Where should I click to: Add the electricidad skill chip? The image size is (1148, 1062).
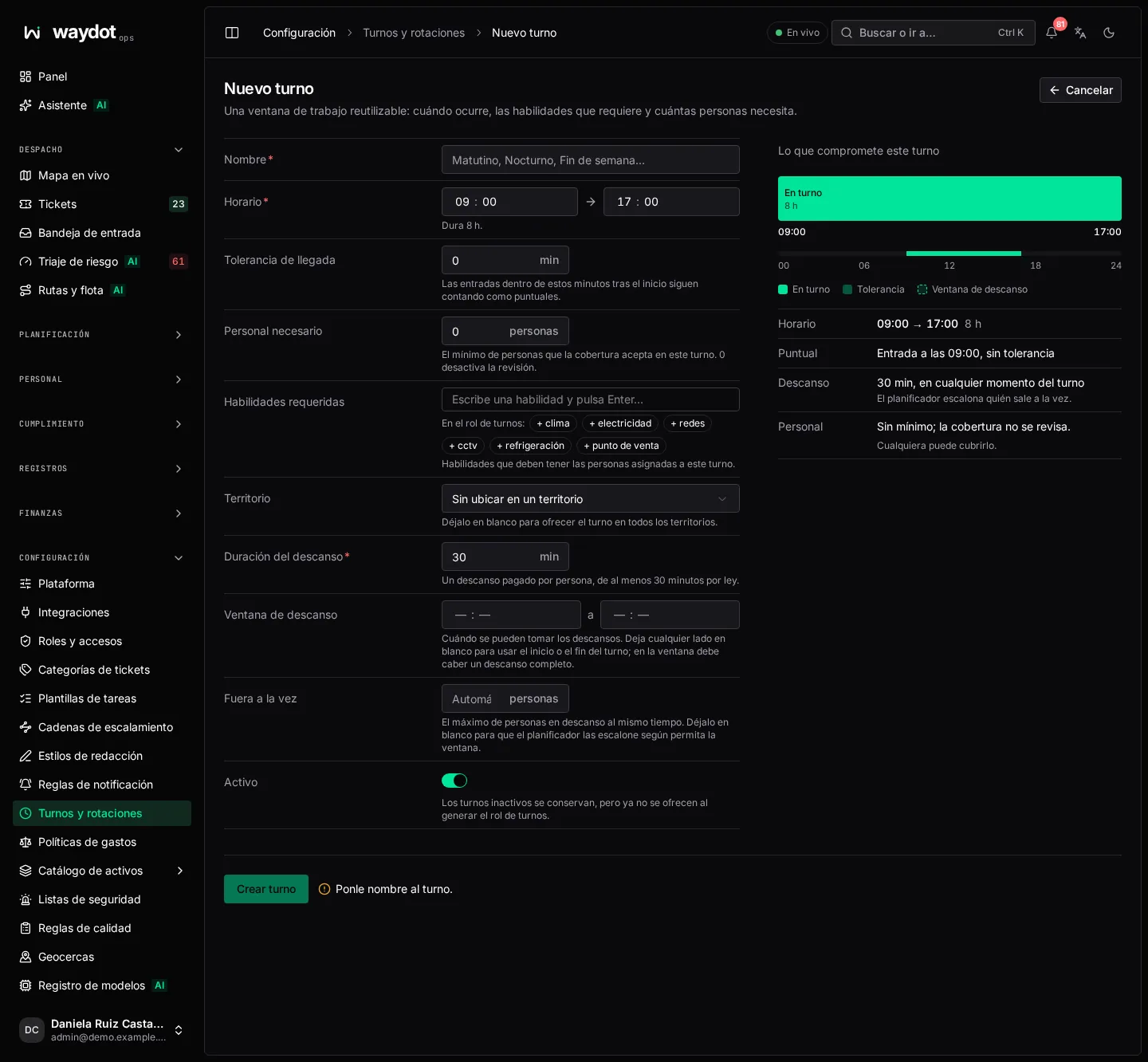pos(620,423)
